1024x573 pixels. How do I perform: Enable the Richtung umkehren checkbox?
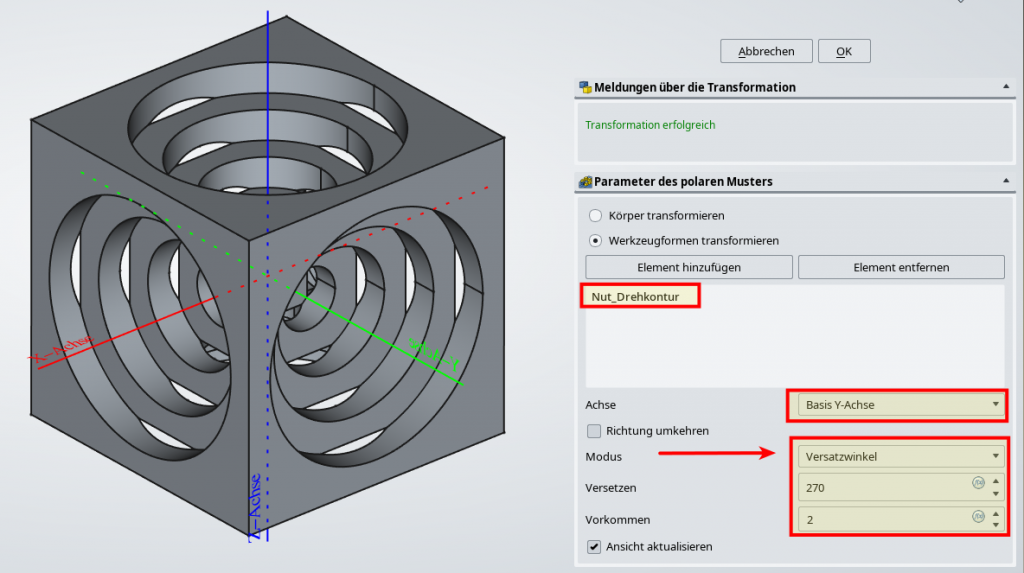pos(595,431)
